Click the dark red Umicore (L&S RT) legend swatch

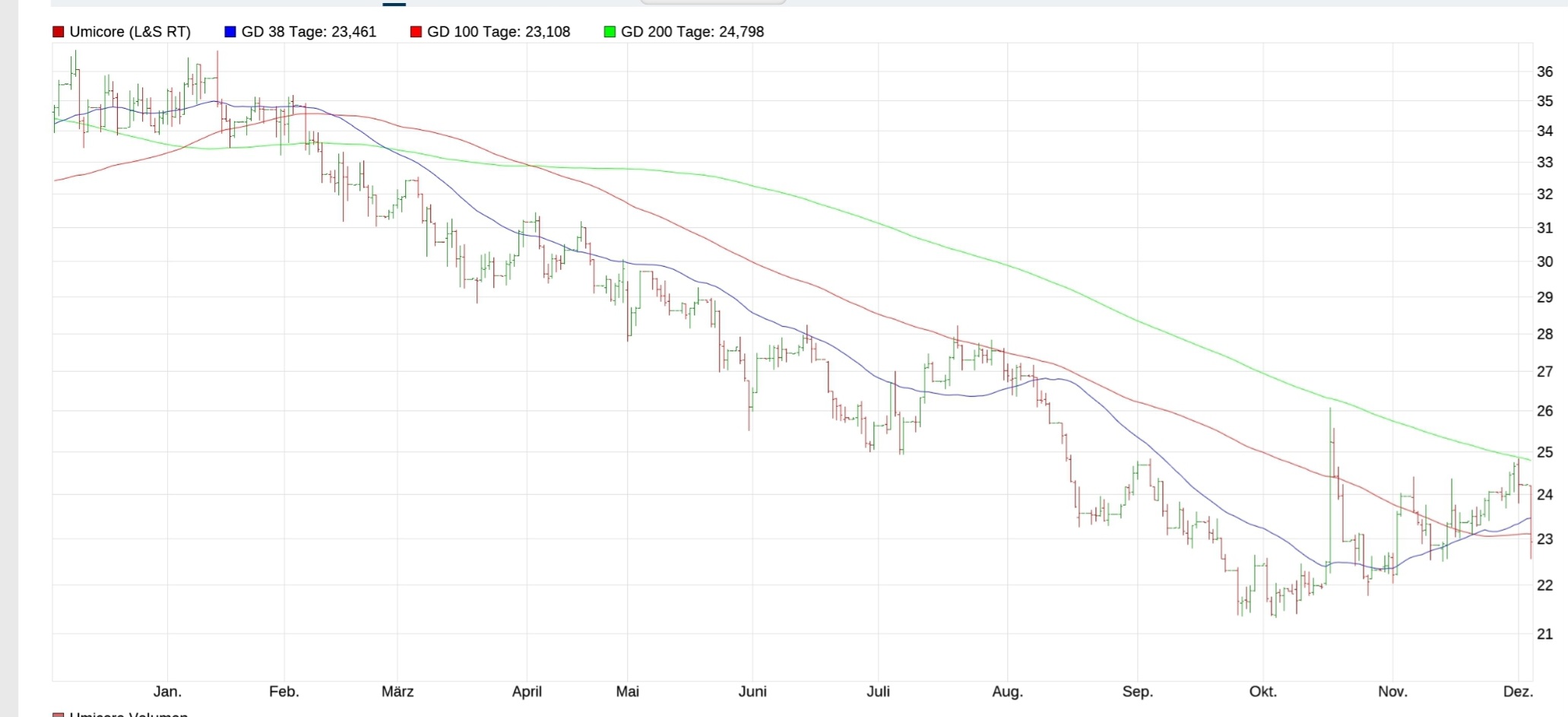pos(58,32)
